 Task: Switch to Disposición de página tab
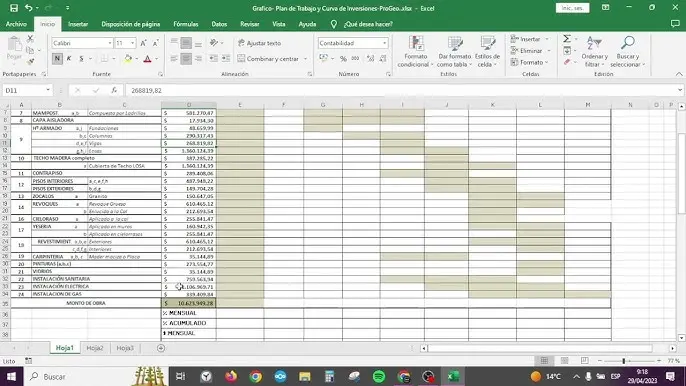pos(130,24)
